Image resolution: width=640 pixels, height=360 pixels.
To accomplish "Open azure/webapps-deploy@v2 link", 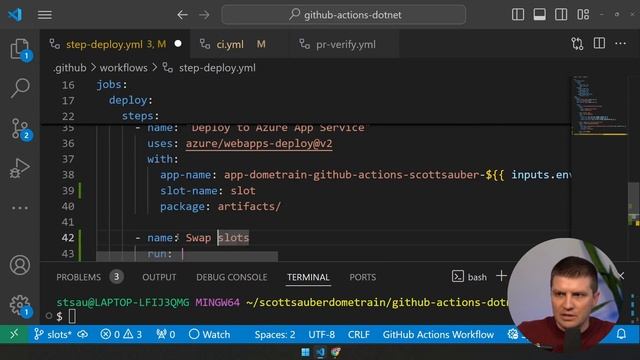I will click(x=259, y=144).
